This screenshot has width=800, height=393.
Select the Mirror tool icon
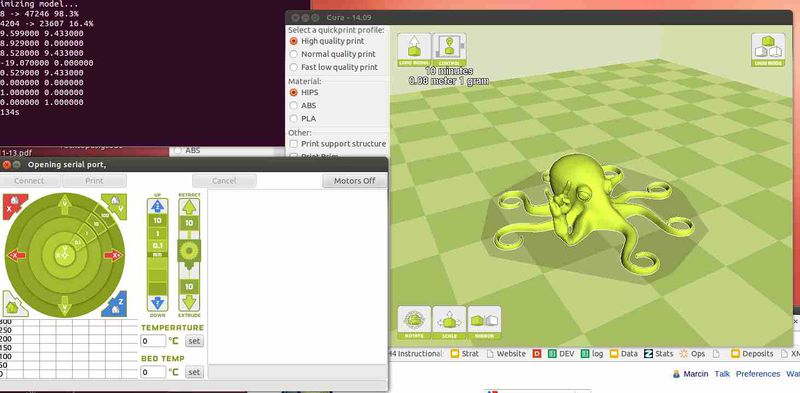(x=484, y=323)
